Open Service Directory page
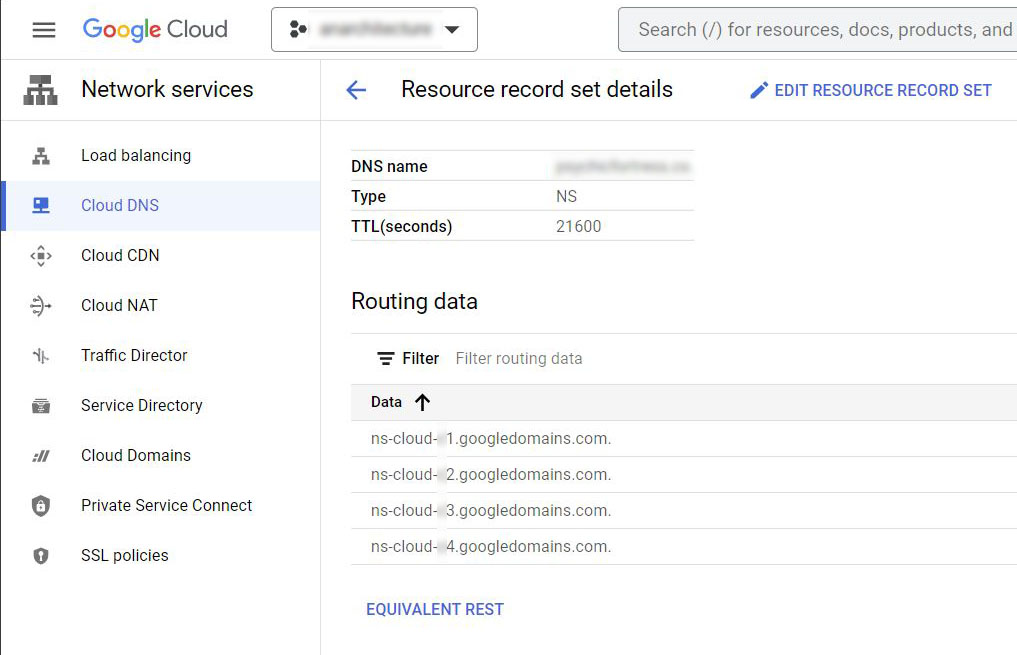 142,405
